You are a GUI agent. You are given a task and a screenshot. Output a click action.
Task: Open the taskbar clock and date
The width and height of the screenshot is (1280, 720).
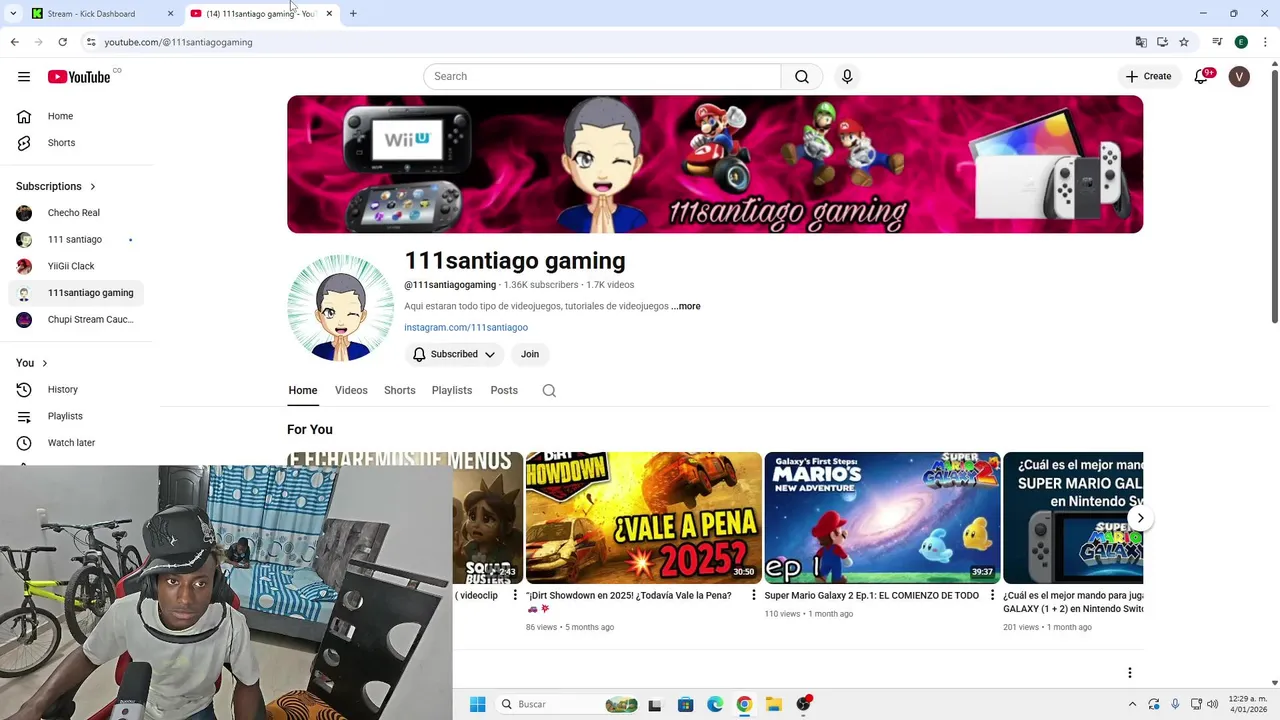point(1247,704)
